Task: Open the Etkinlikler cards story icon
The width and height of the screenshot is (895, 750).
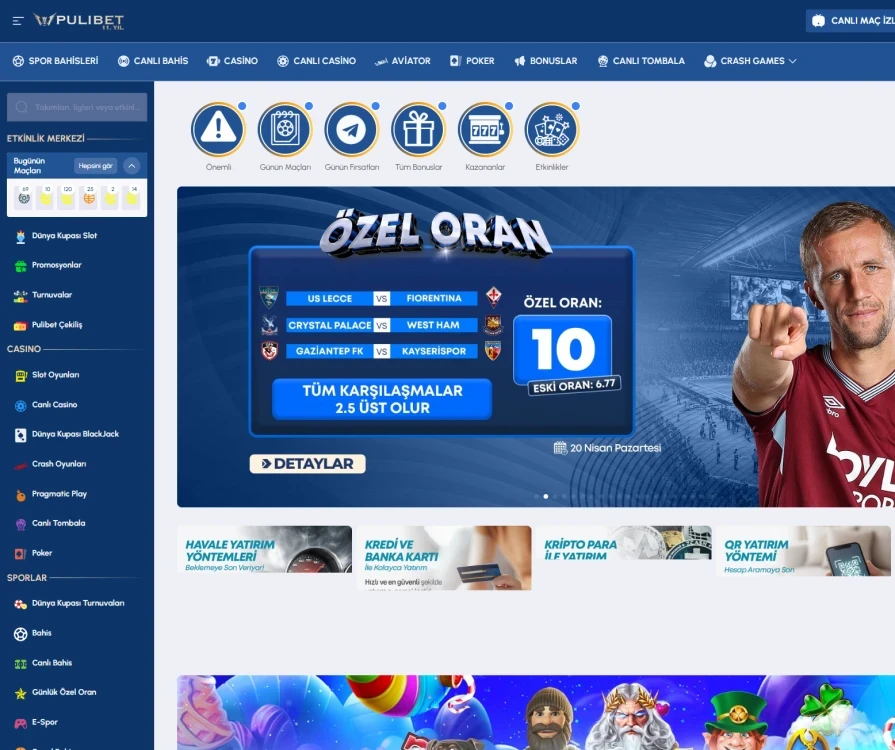Action: pyautogui.click(x=552, y=129)
